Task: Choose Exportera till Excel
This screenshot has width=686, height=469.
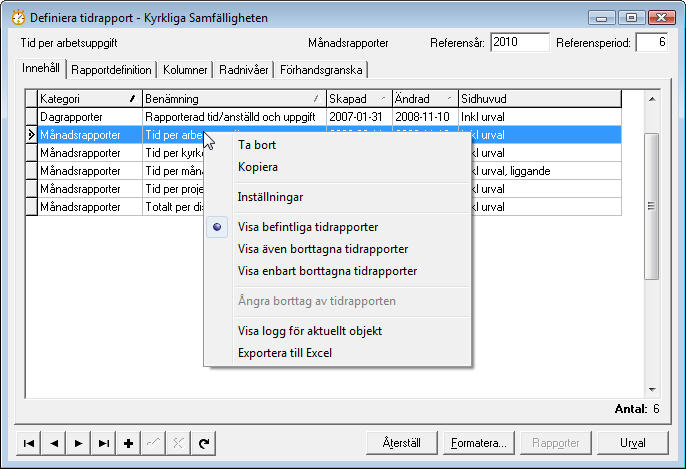Action: point(285,353)
